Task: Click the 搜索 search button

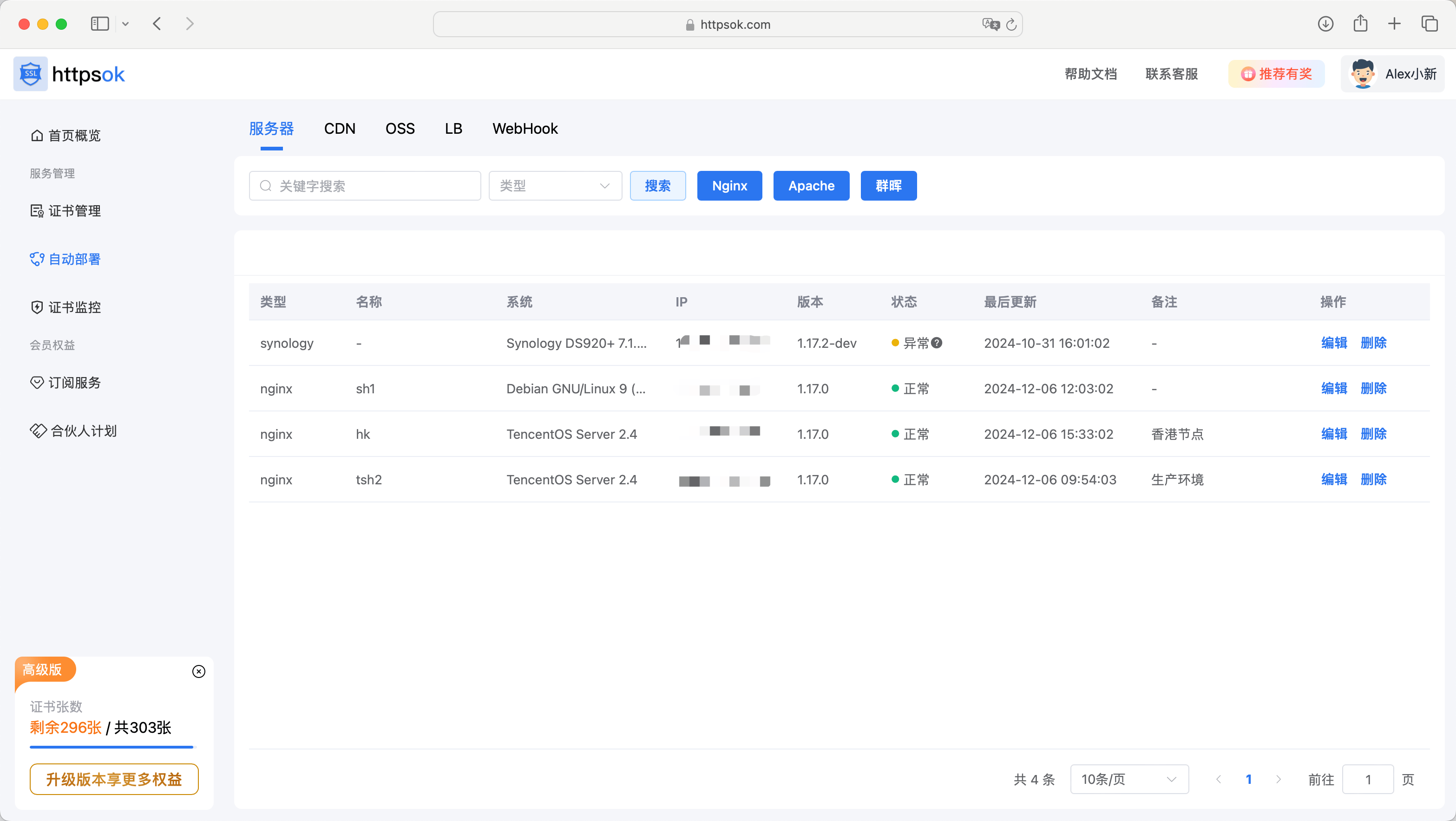Action: [657, 185]
